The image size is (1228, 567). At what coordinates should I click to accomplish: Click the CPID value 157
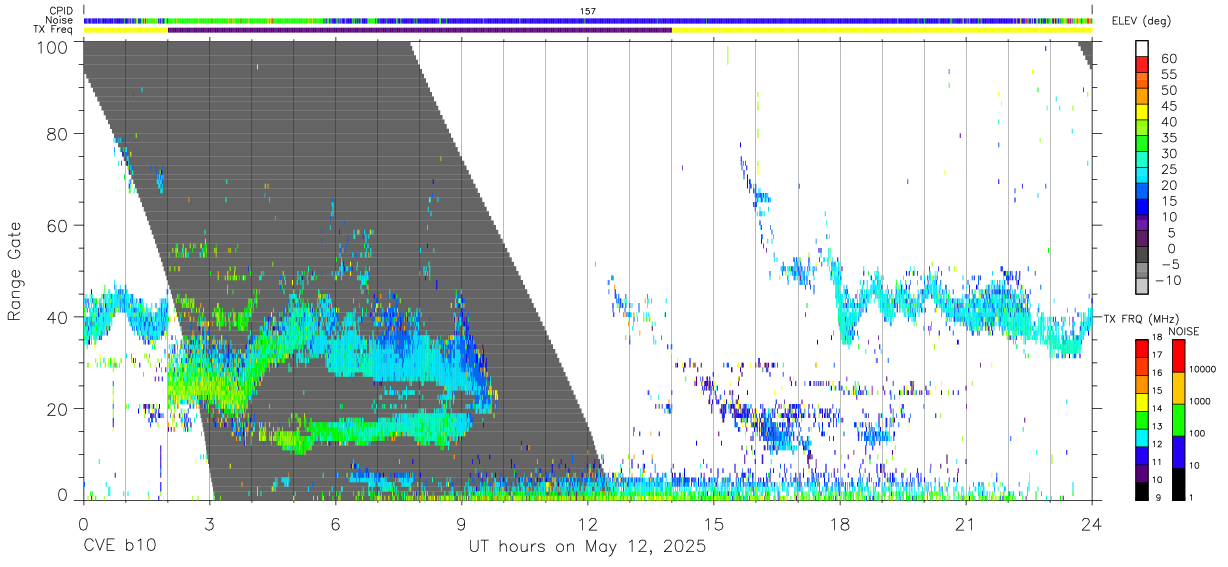(588, 11)
